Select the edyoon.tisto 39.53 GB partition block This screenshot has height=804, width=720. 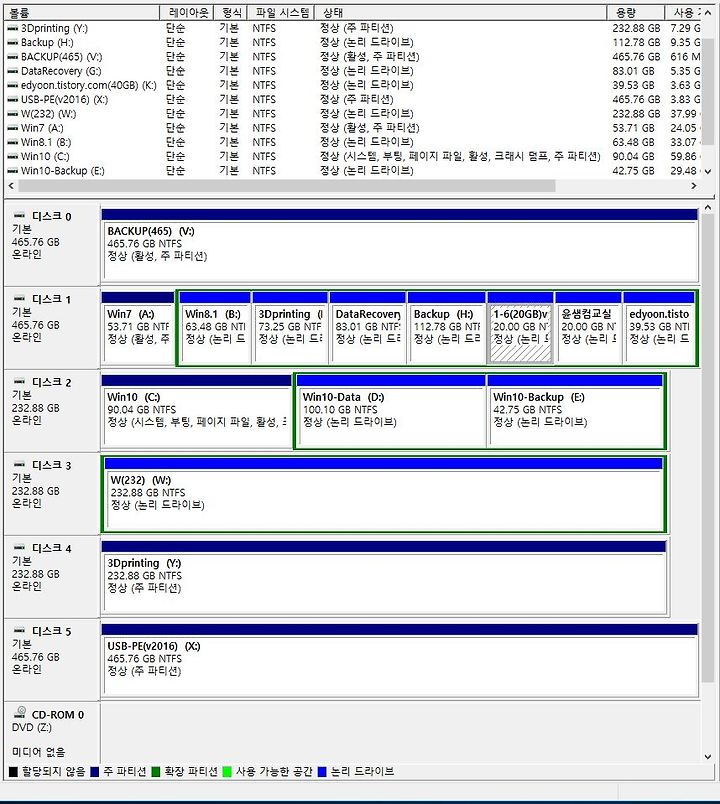pos(659,328)
